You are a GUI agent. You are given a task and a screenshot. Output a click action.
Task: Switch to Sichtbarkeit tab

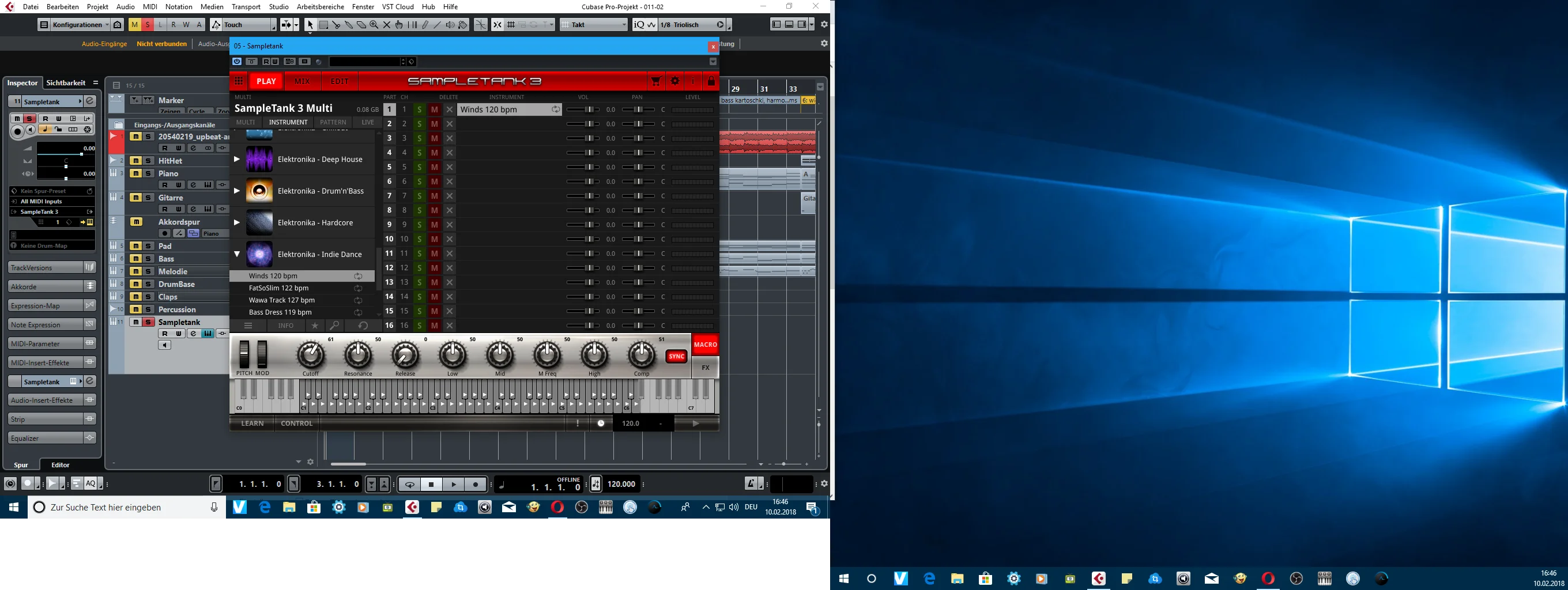(66, 83)
